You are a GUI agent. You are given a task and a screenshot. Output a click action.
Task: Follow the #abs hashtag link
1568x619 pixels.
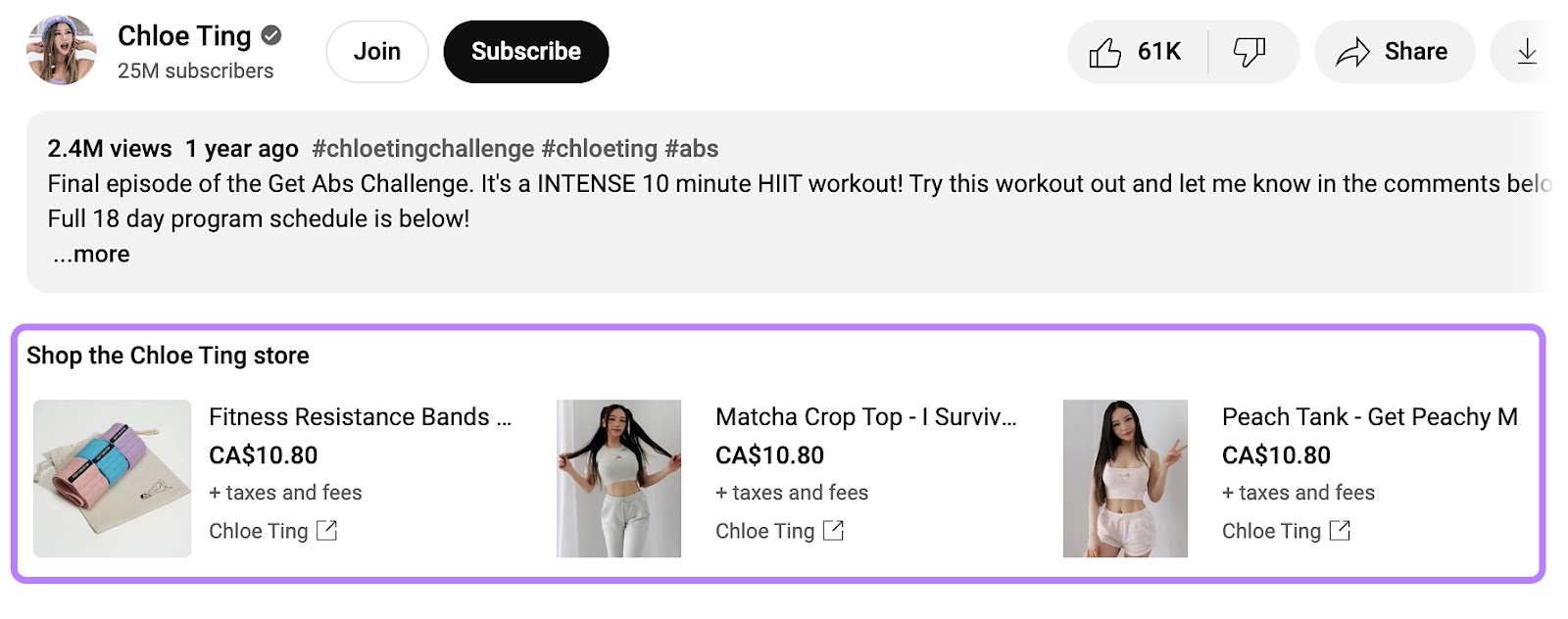[x=692, y=149]
